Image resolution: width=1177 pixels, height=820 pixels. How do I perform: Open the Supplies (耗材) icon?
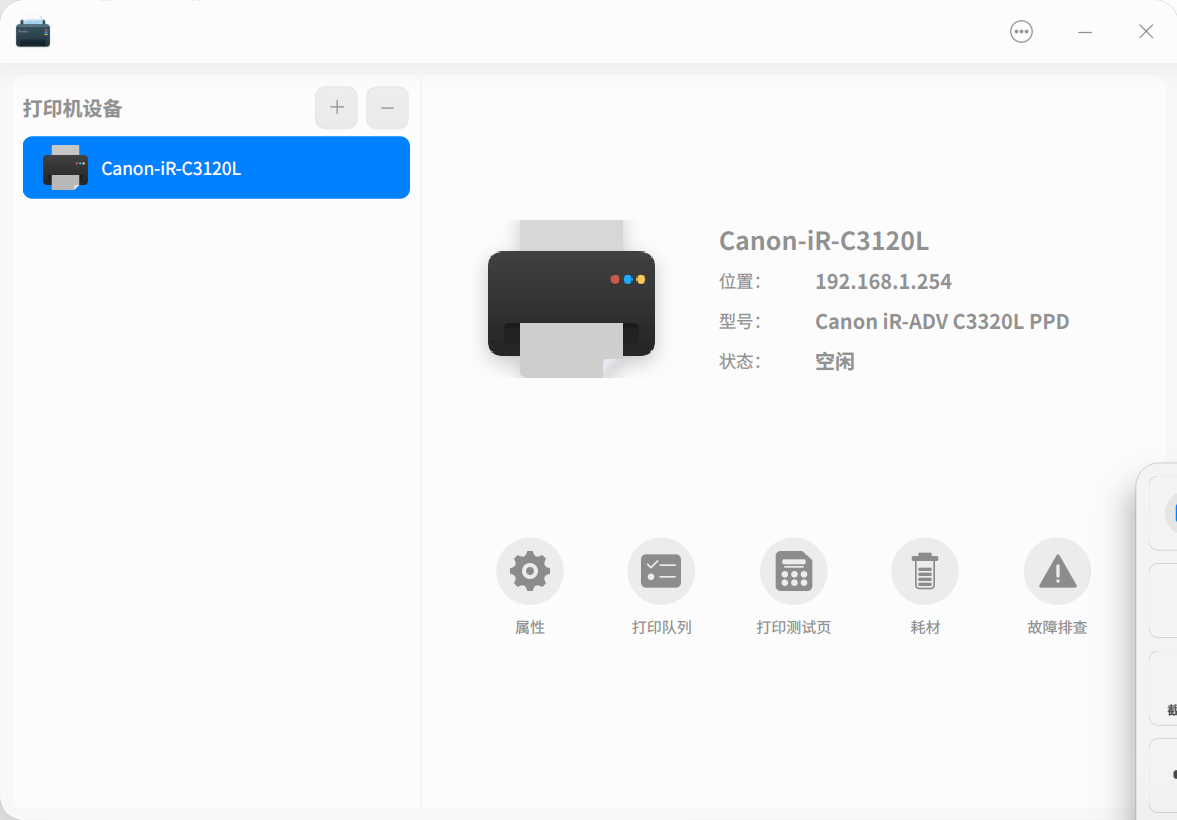click(x=925, y=571)
